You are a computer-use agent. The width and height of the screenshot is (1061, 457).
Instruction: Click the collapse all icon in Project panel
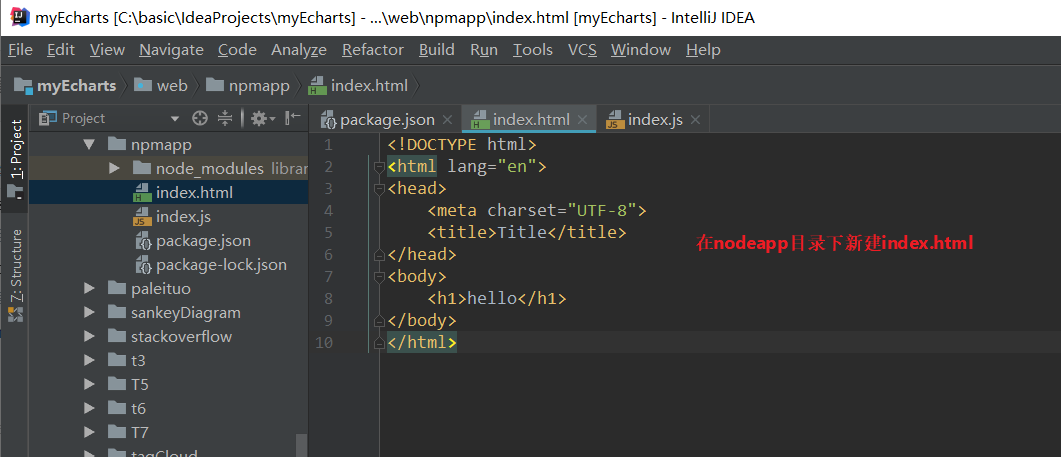pos(225,118)
